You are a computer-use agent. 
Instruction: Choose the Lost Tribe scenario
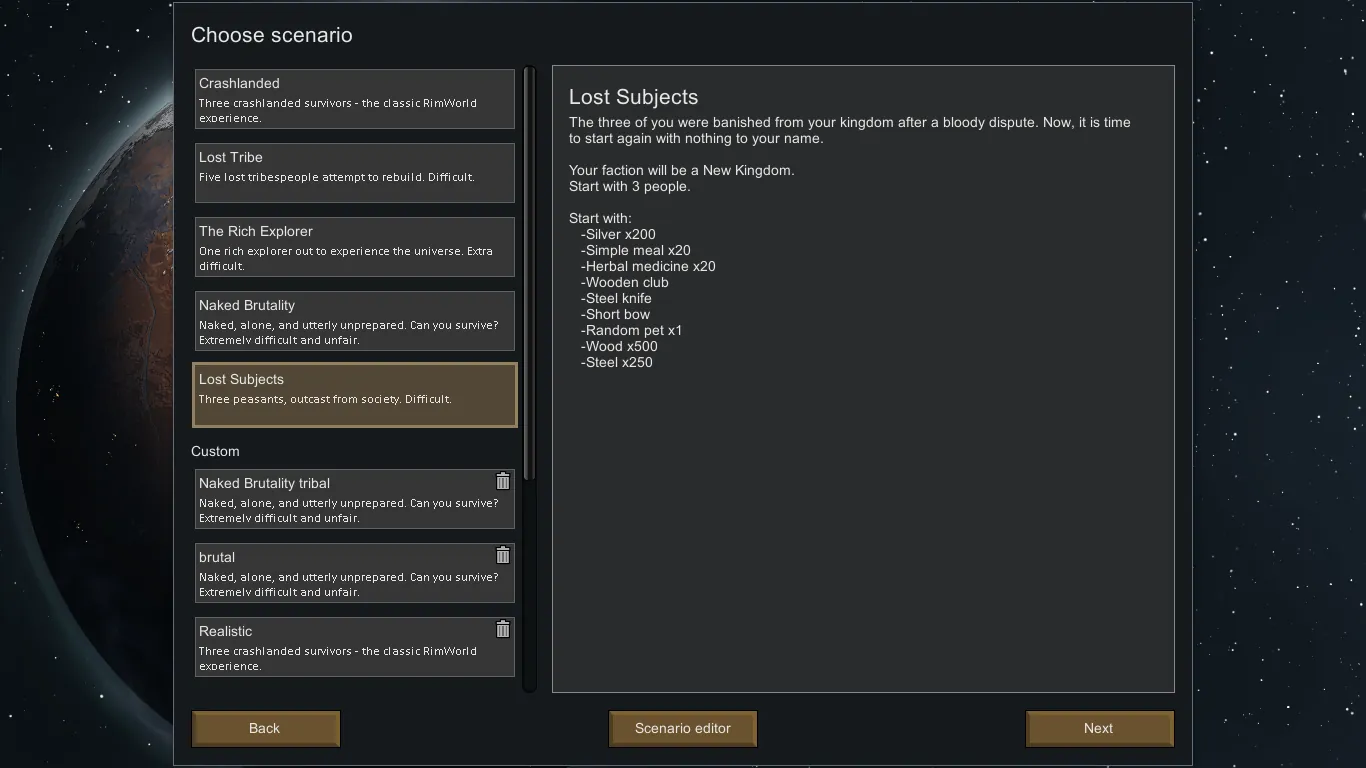354,173
